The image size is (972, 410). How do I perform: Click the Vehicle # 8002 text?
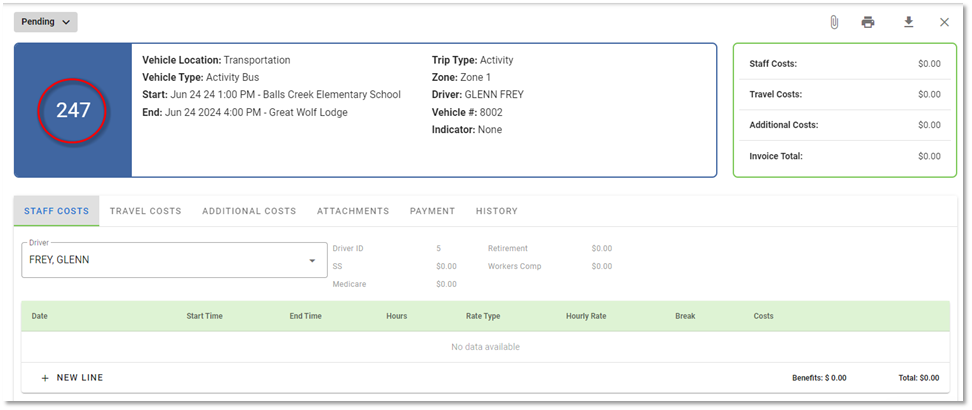pyautogui.click(x=467, y=112)
